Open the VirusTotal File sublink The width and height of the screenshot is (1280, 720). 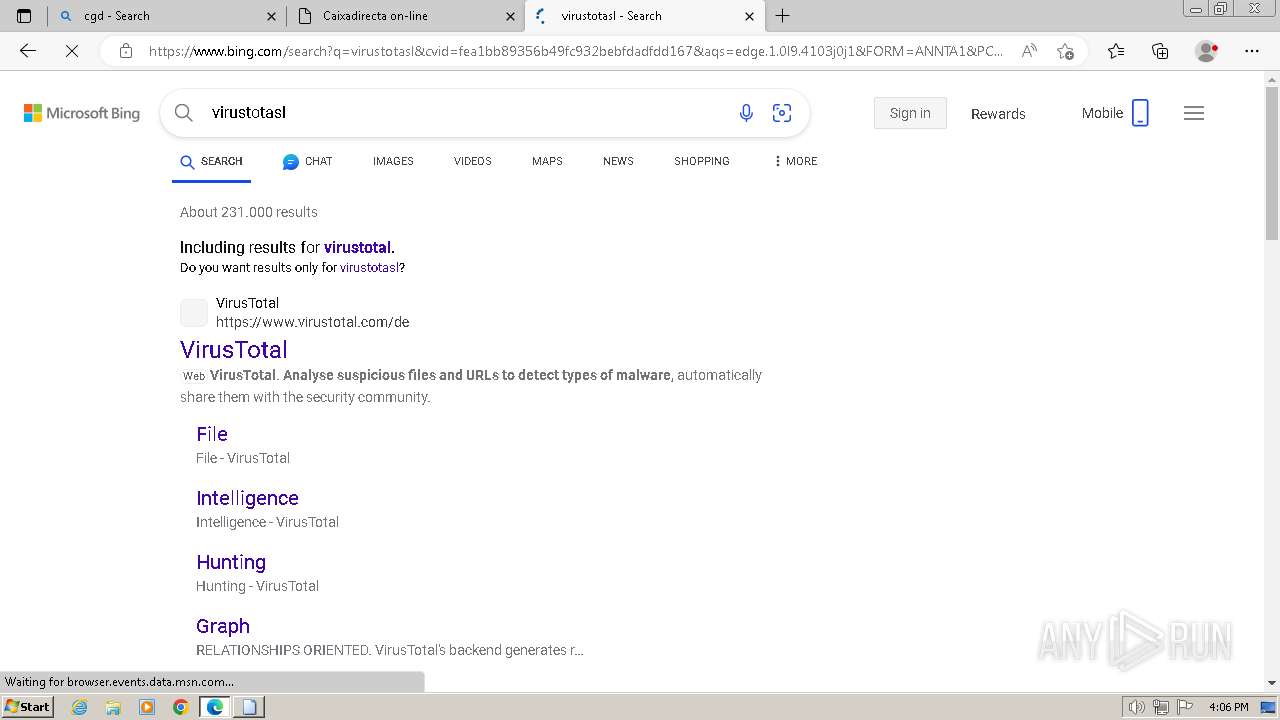pos(212,434)
